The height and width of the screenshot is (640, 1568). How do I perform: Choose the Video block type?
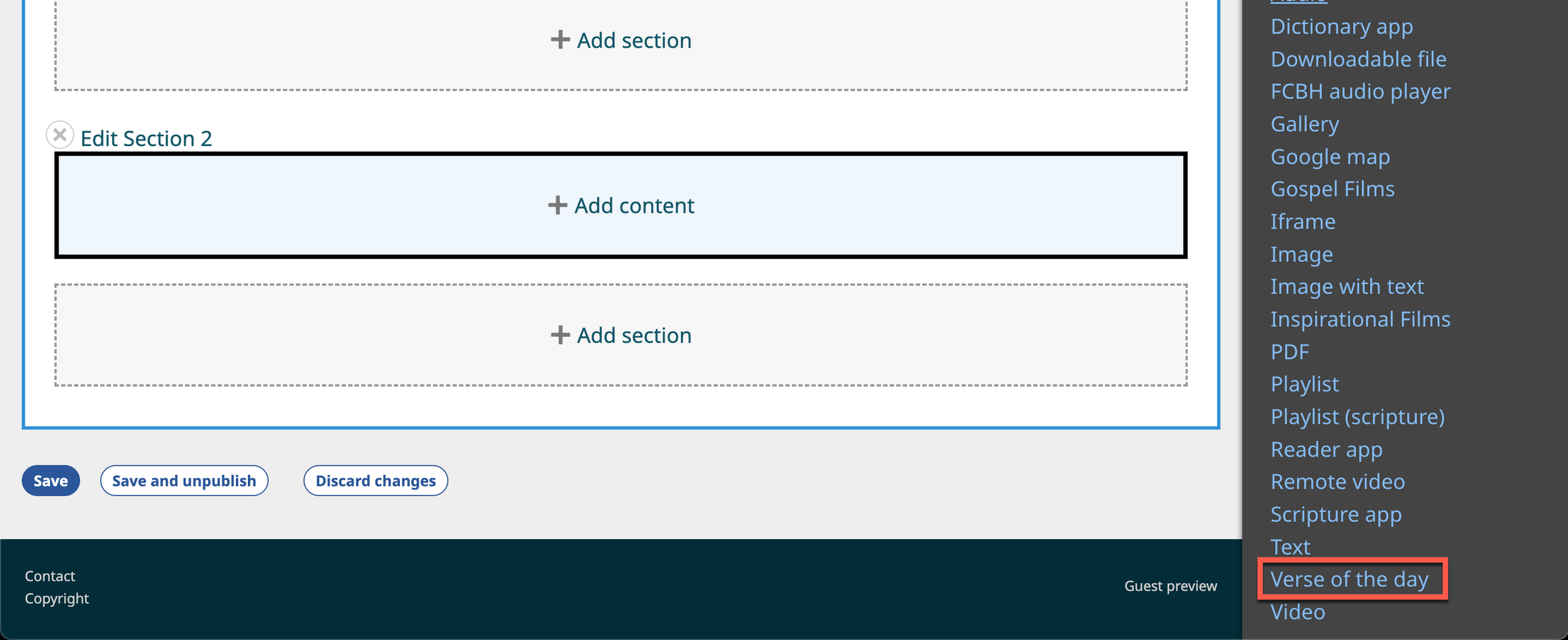coord(1297,612)
